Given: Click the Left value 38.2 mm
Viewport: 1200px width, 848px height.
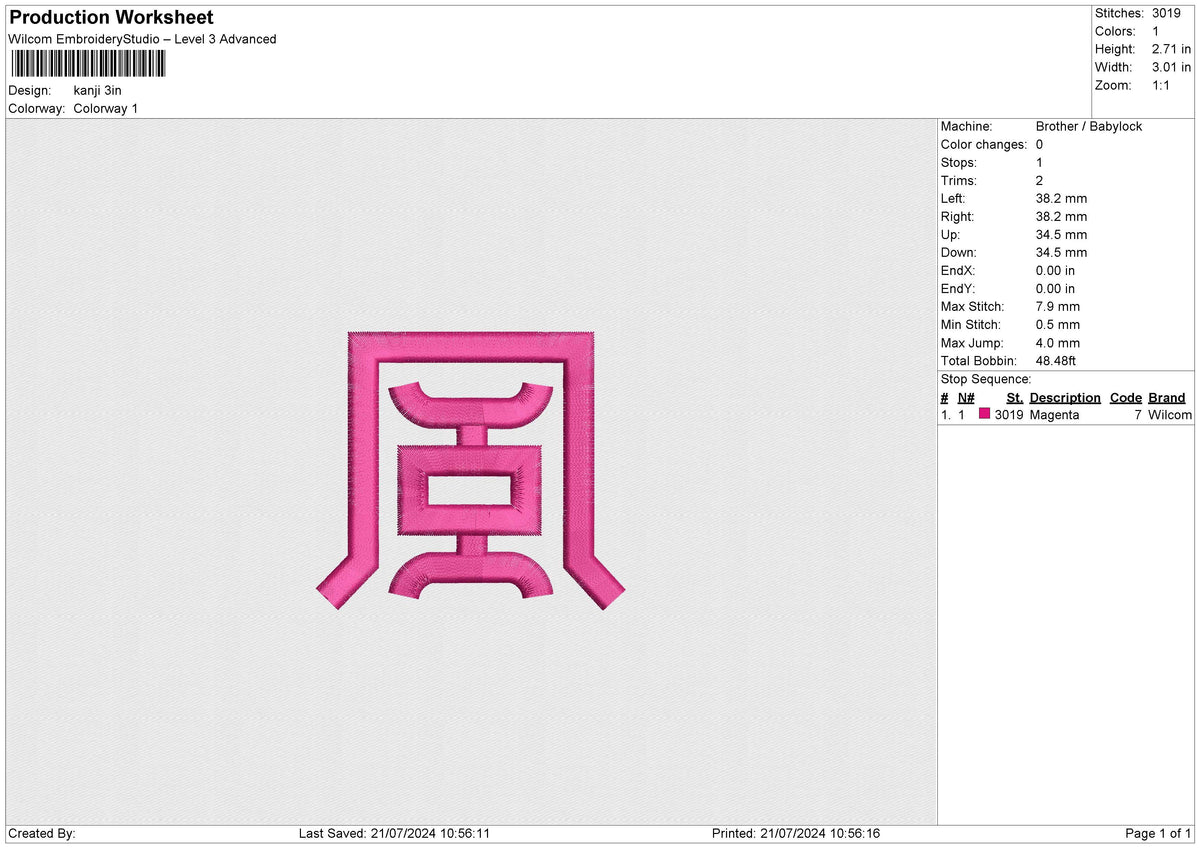Looking at the screenshot, I should (1061, 199).
